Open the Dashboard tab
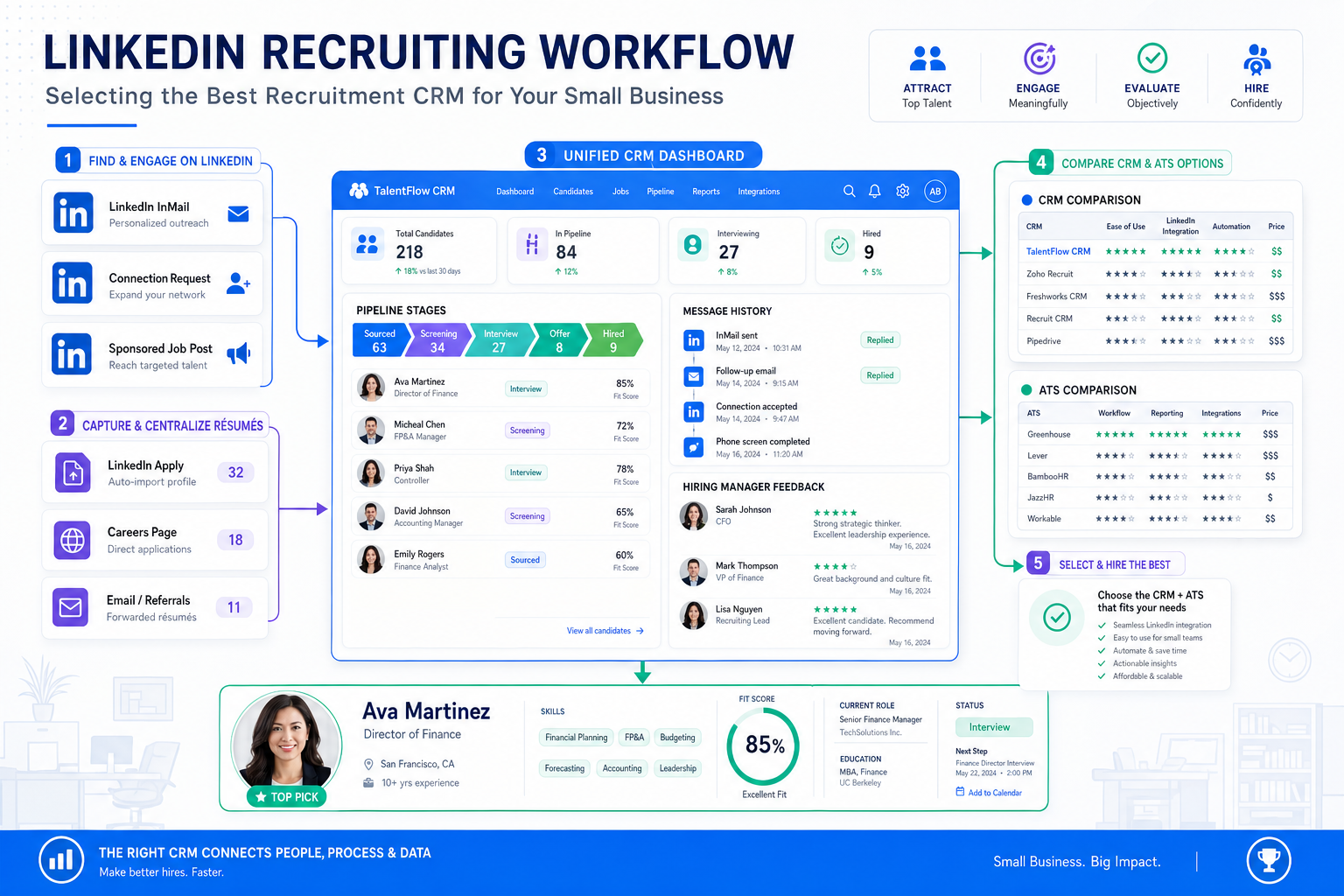Image resolution: width=1344 pixels, height=896 pixels. coord(514,192)
